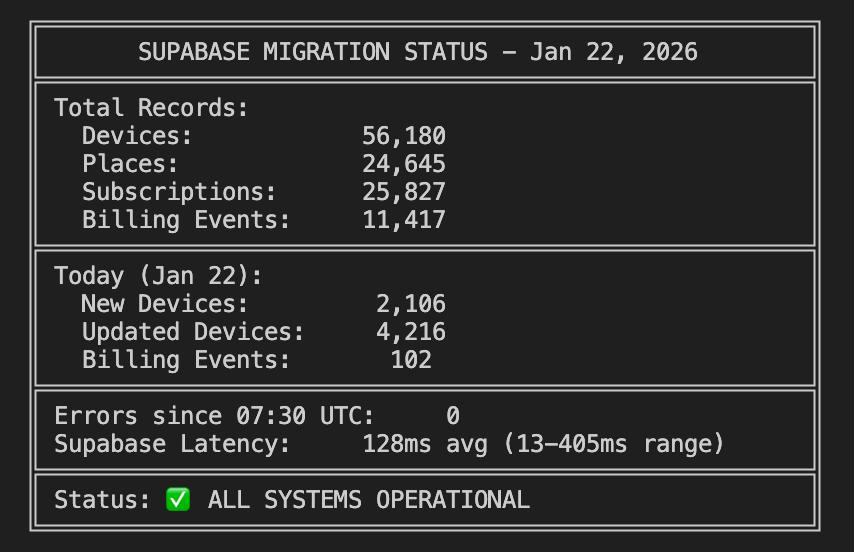Click the Subscriptions count '25,827'
This screenshot has width=854, height=552.
tap(404, 192)
